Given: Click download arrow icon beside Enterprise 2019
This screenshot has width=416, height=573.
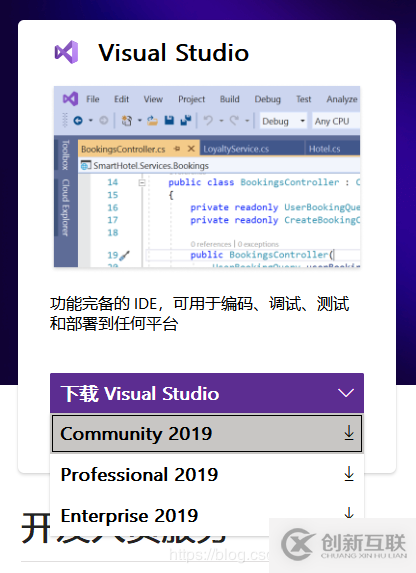Looking at the screenshot, I should (x=349, y=513).
